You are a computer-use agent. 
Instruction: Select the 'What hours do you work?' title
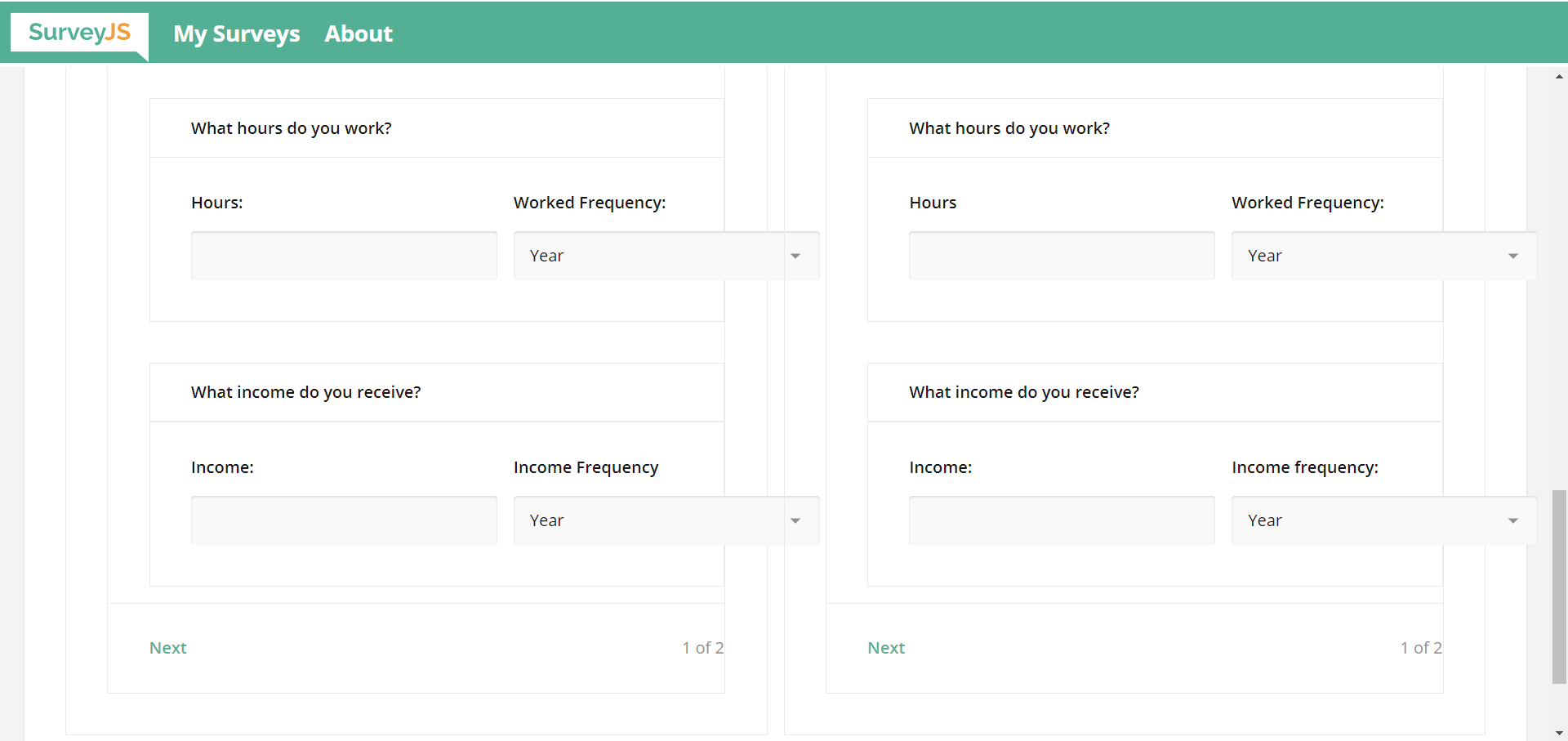pyautogui.click(x=291, y=127)
